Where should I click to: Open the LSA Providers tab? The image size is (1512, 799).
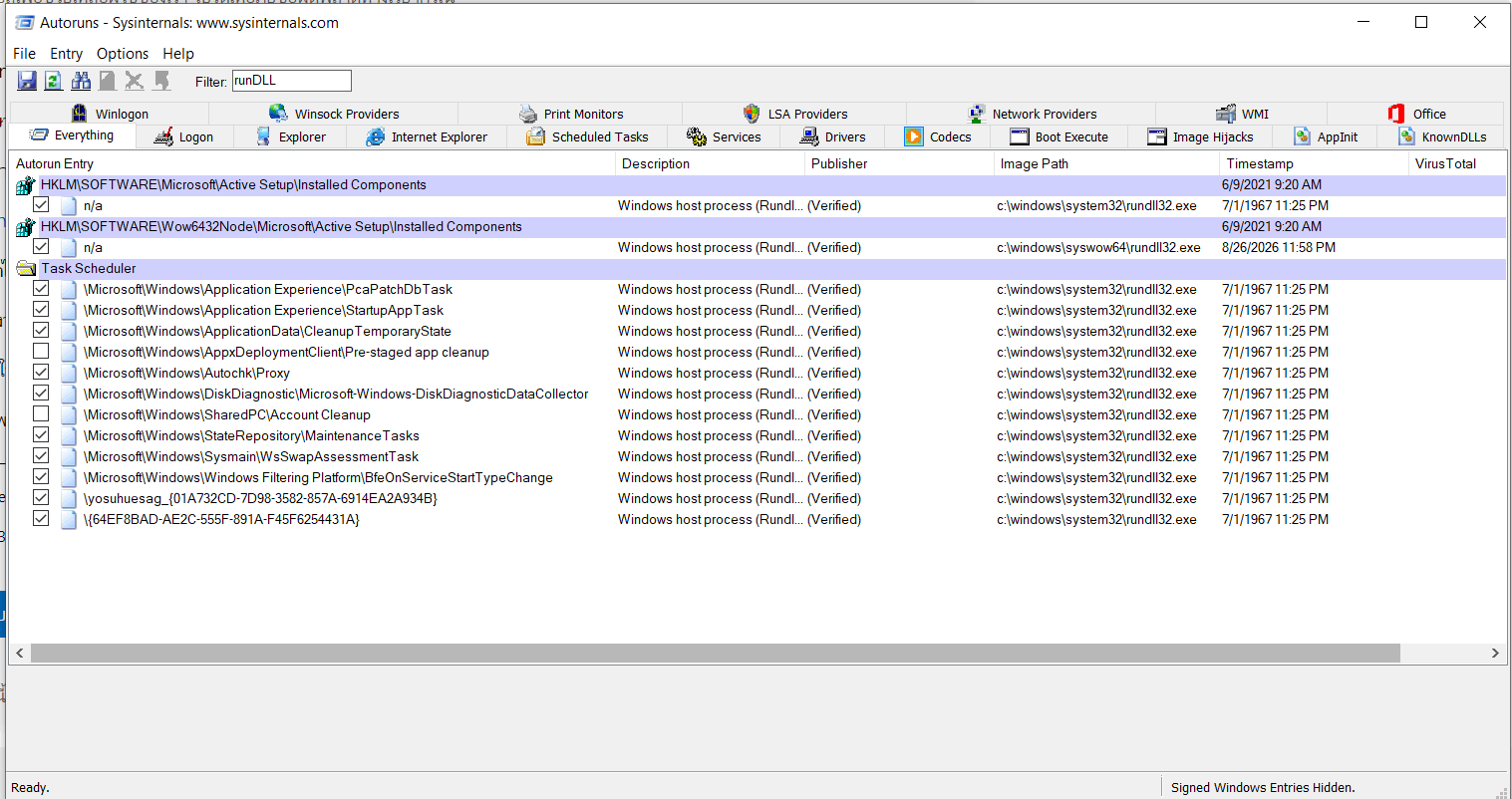click(795, 114)
